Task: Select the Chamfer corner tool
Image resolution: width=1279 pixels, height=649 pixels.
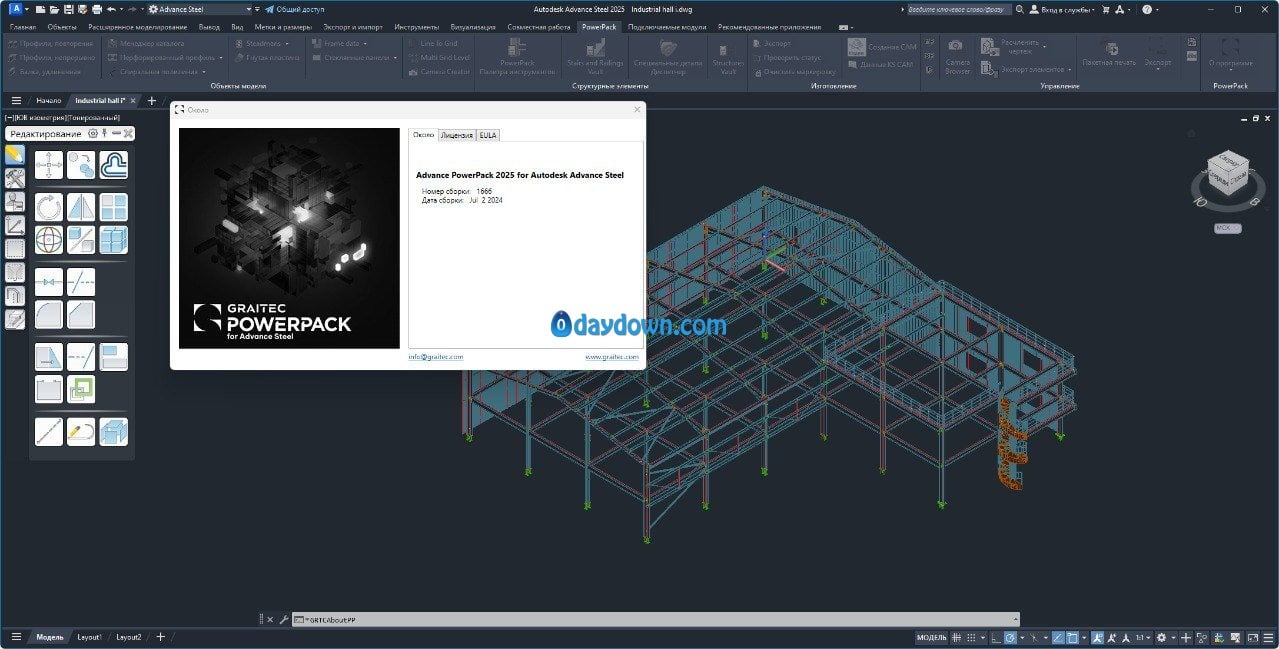Action: [81, 315]
